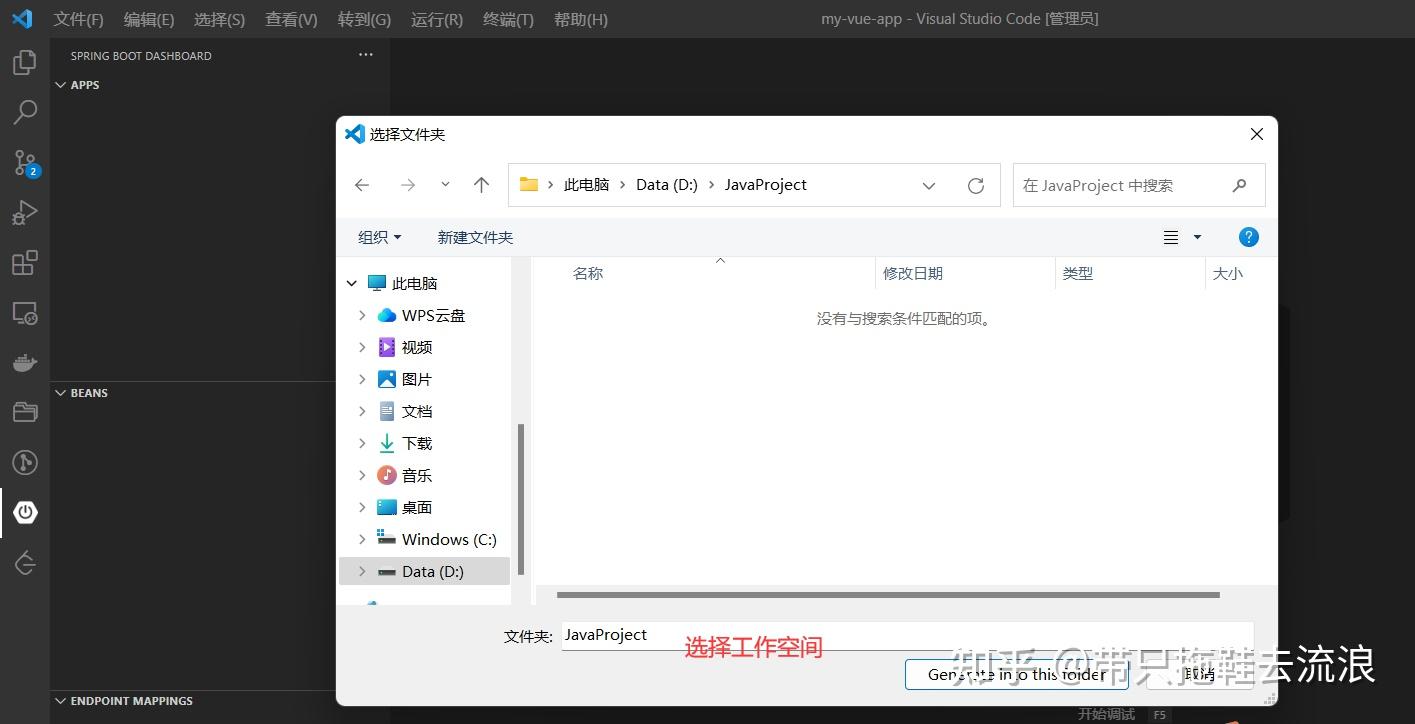Open the dialog help question mark

(x=1248, y=237)
